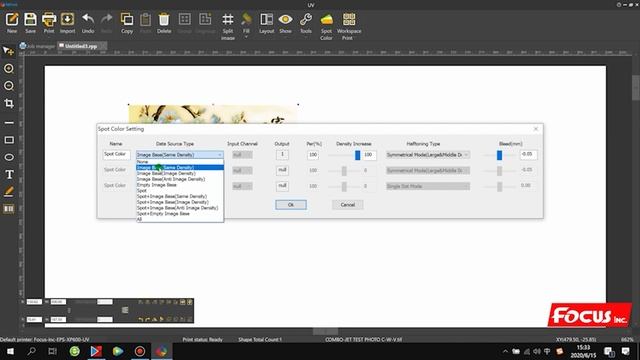Open Windows Task View
Screen dimensions: 640x360
point(52,351)
